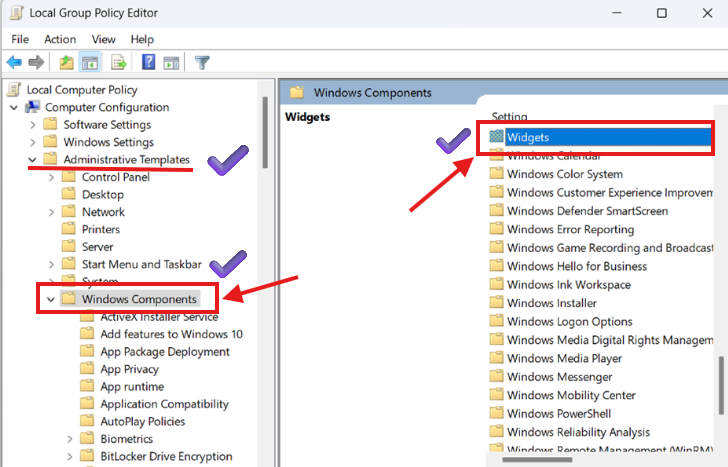Expand the BitLocker Drive Encryption node
728x467 pixels.
70,457
